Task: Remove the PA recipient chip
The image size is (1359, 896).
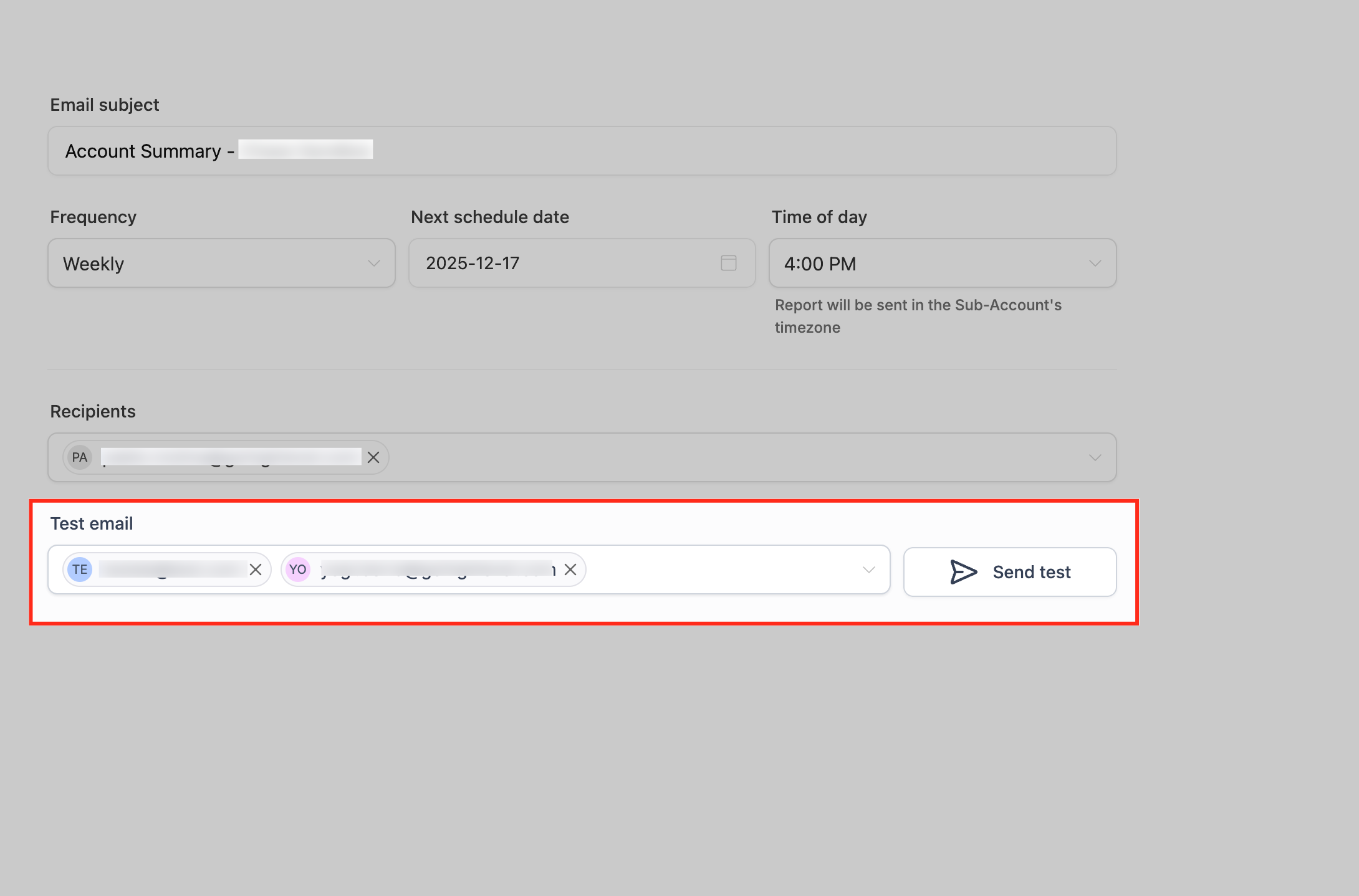Action: click(x=373, y=457)
